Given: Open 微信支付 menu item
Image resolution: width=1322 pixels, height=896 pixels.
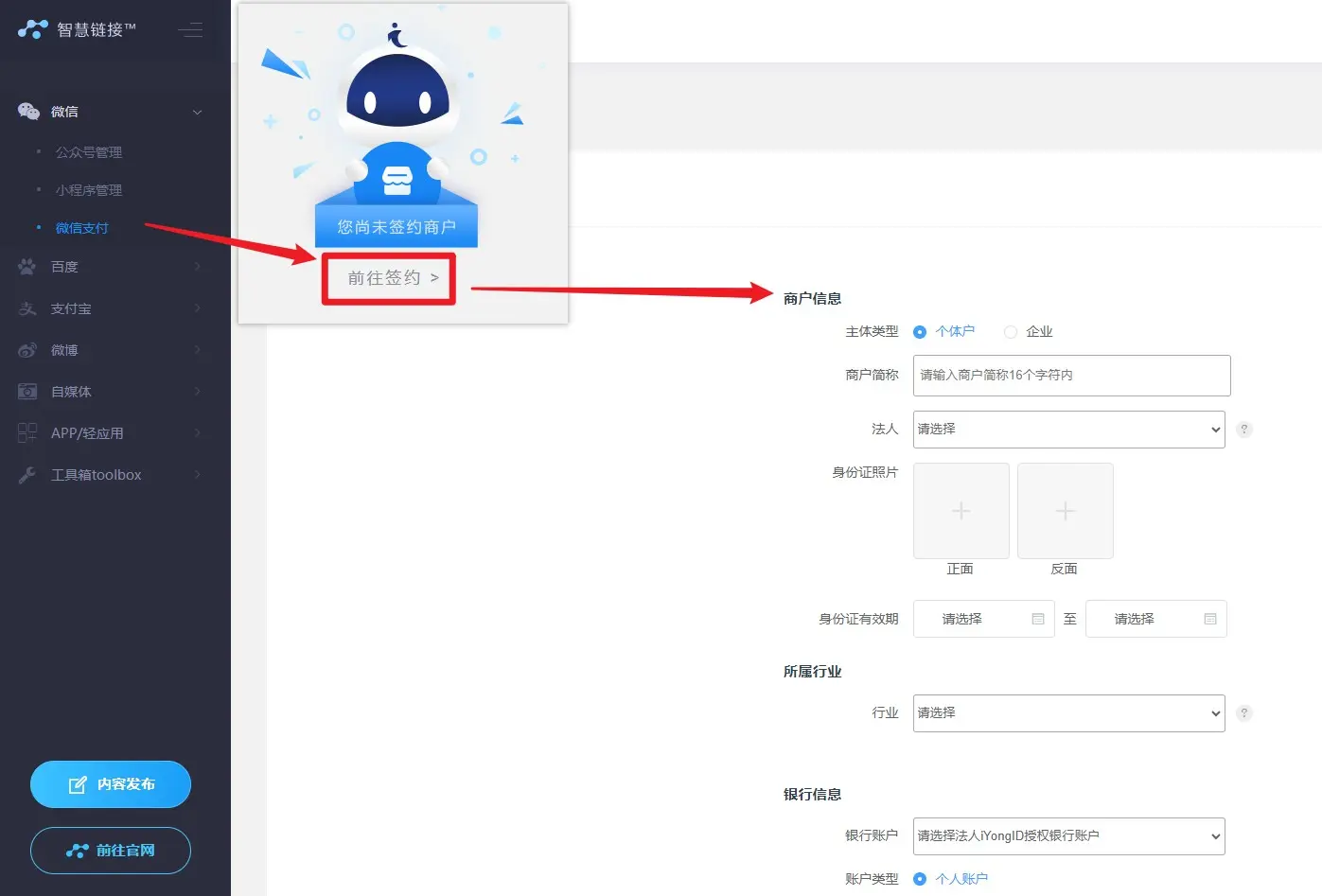Looking at the screenshot, I should 81,228.
